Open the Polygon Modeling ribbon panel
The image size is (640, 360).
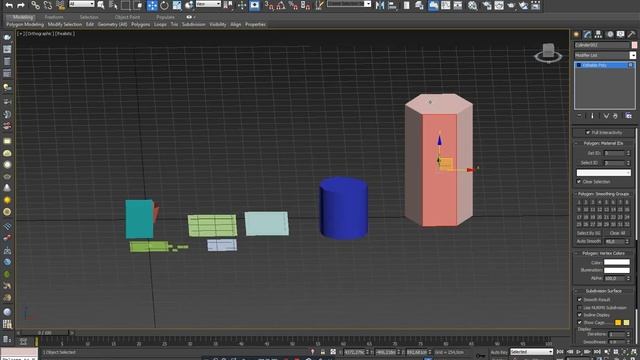25,24
